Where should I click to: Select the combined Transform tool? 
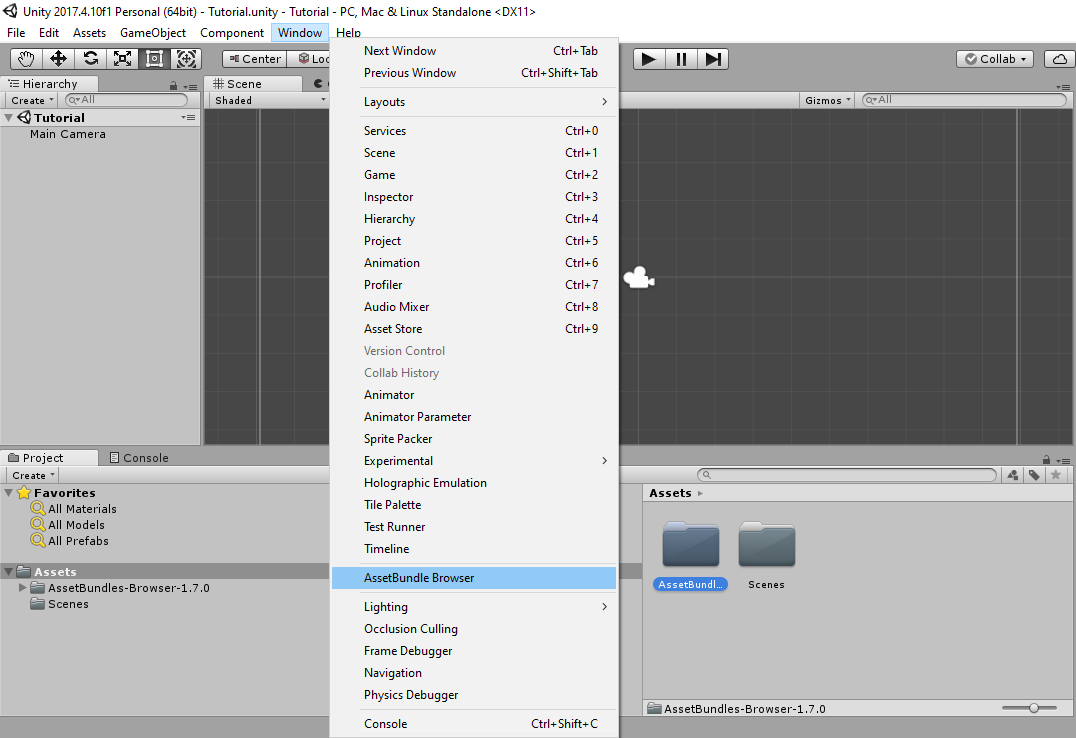[x=186, y=59]
